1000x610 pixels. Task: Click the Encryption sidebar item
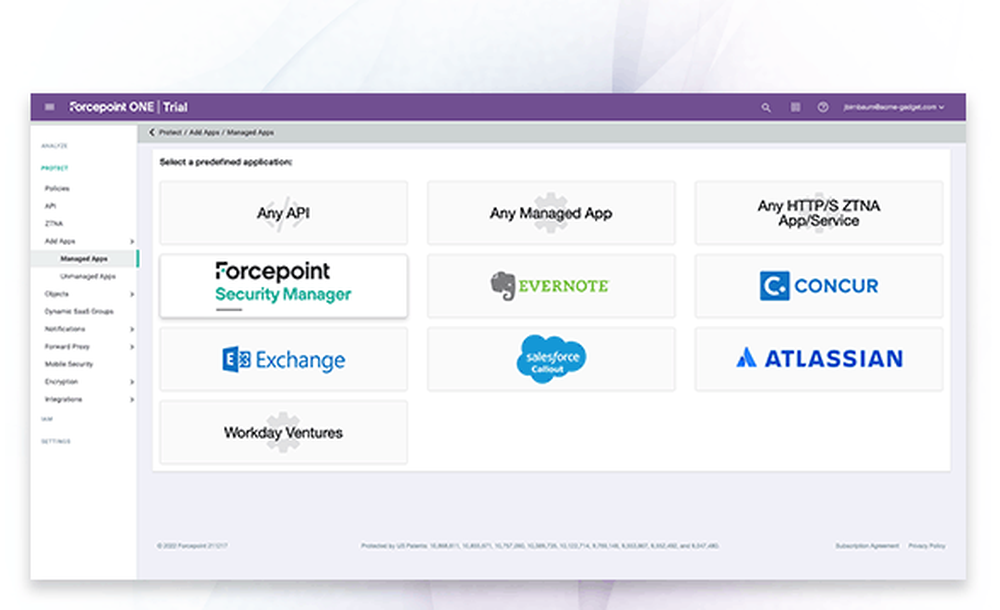(x=61, y=382)
